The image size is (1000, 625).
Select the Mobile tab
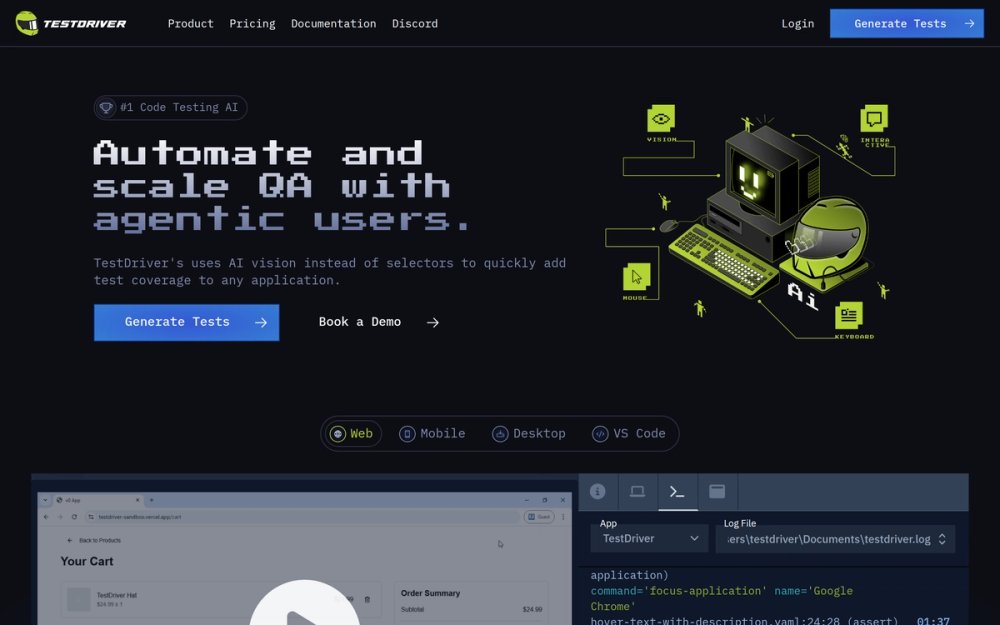[x=432, y=434]
